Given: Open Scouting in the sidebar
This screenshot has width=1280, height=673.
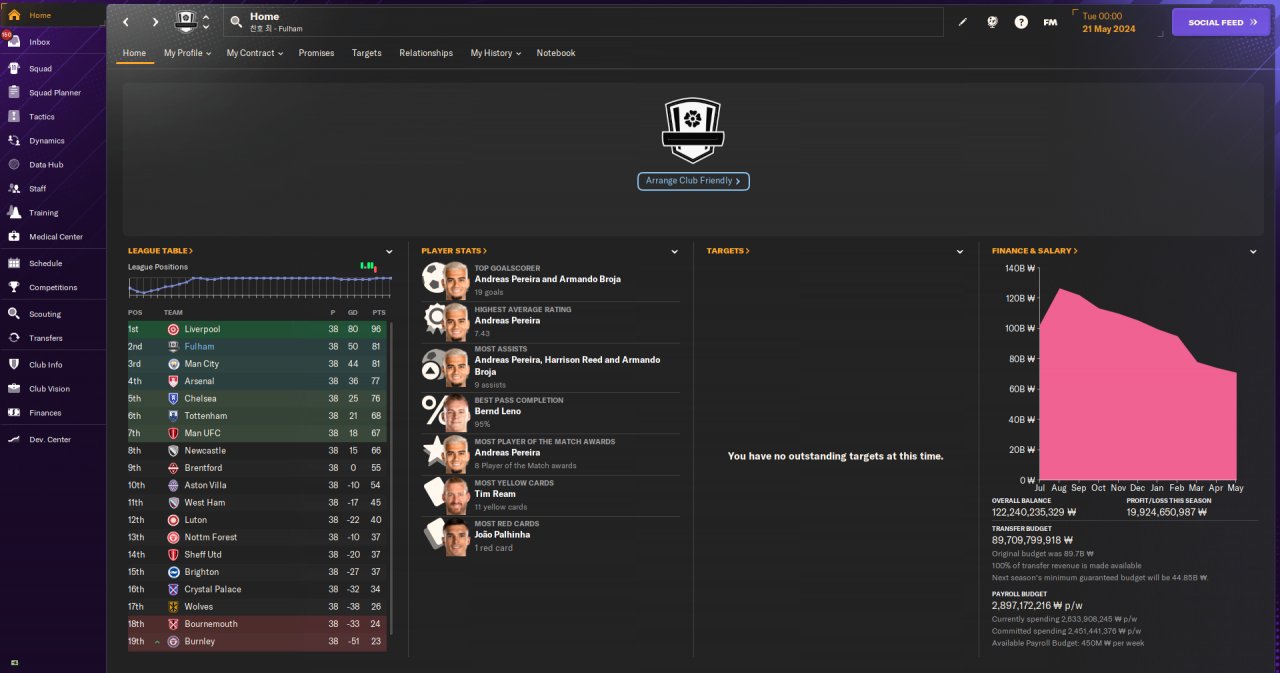Looking at the screenshot, I should point(53,314).
